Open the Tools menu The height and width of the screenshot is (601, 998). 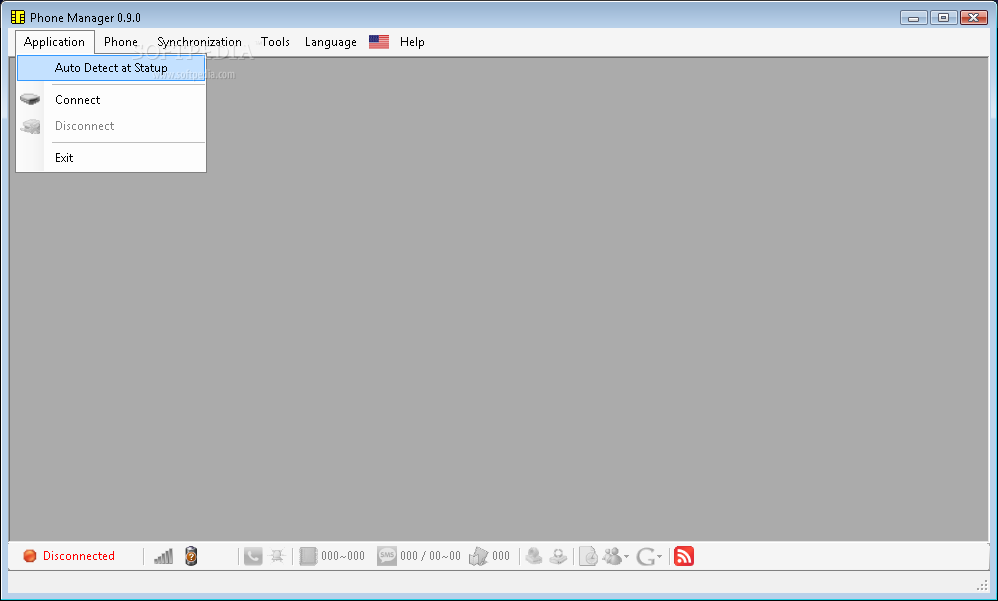(275, 42)
